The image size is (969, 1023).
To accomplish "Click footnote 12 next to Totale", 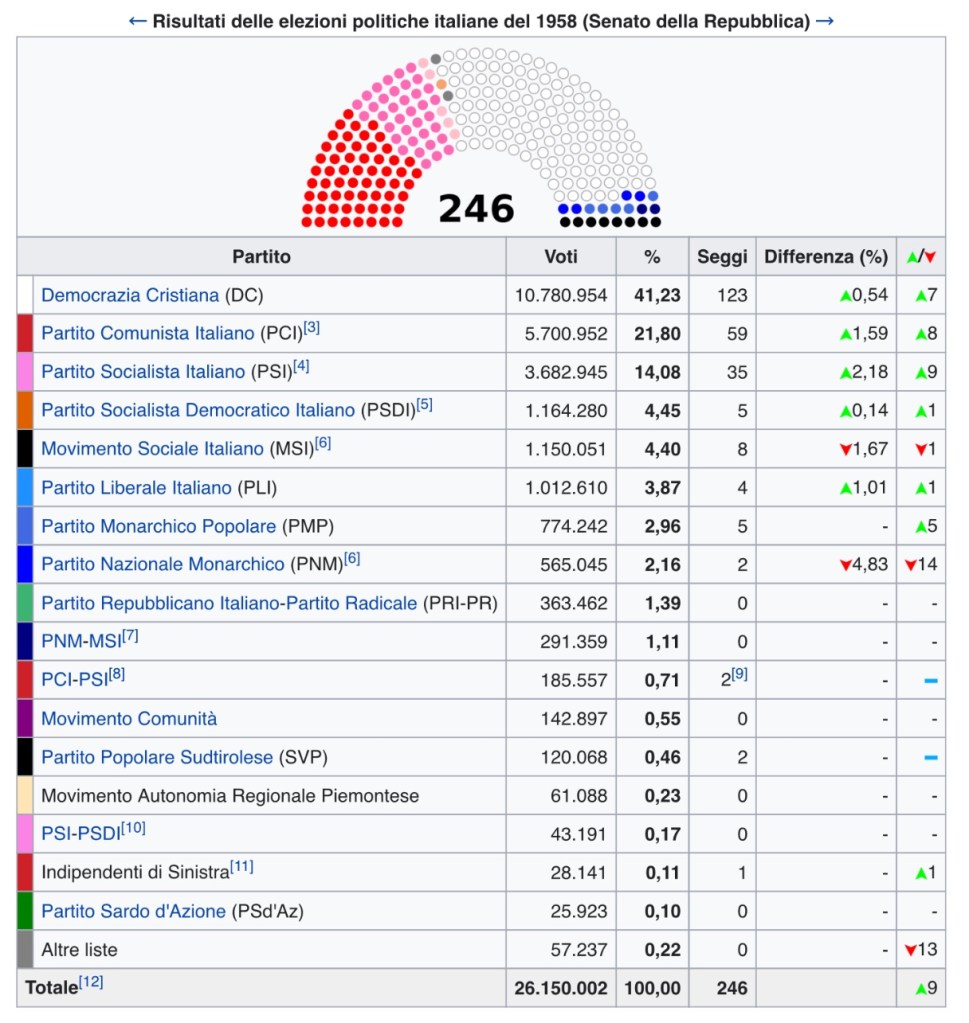I will (x=91, y=982).
